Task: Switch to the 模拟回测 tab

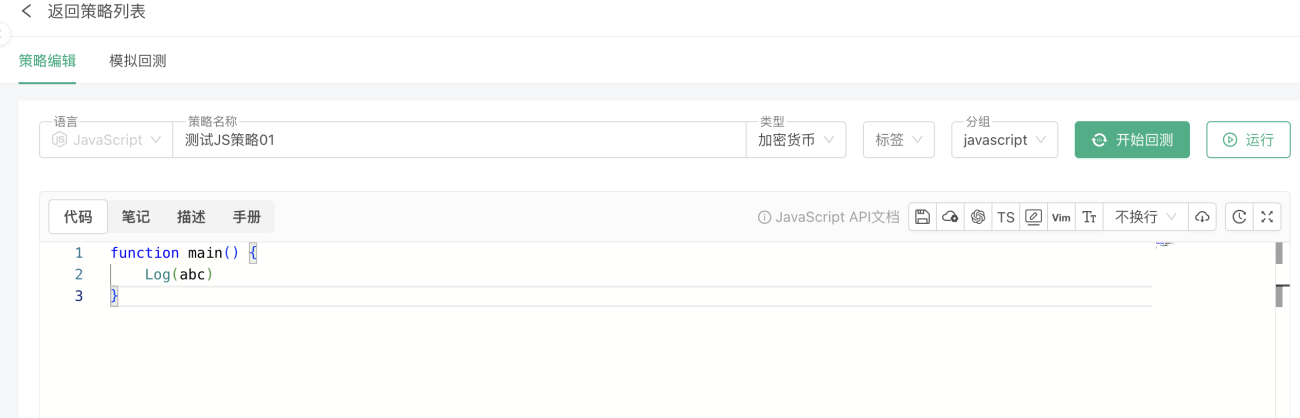Action: (x=138, y=61)
